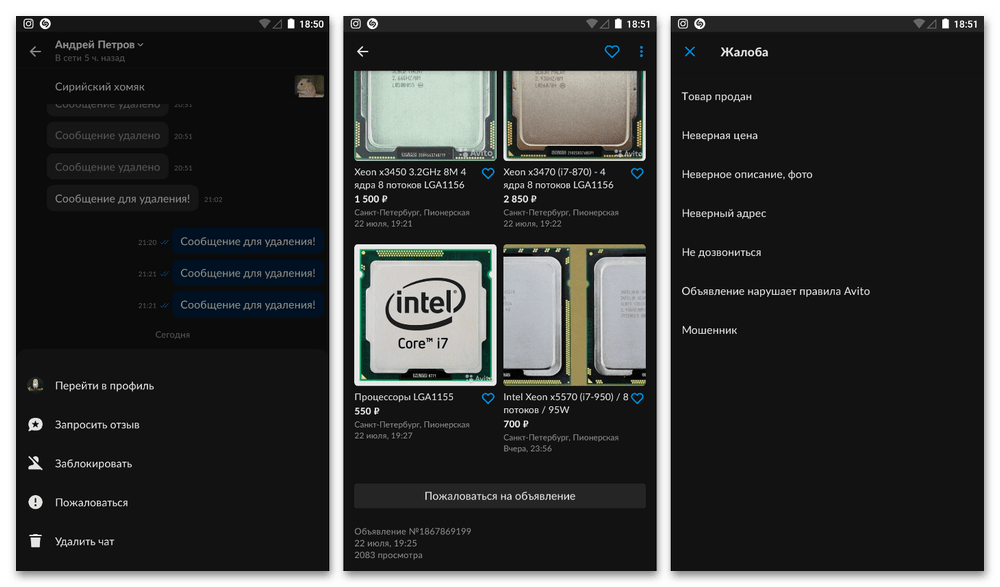
Task: Close the Жалоба screen with X icon
Action: coord(690,52)
